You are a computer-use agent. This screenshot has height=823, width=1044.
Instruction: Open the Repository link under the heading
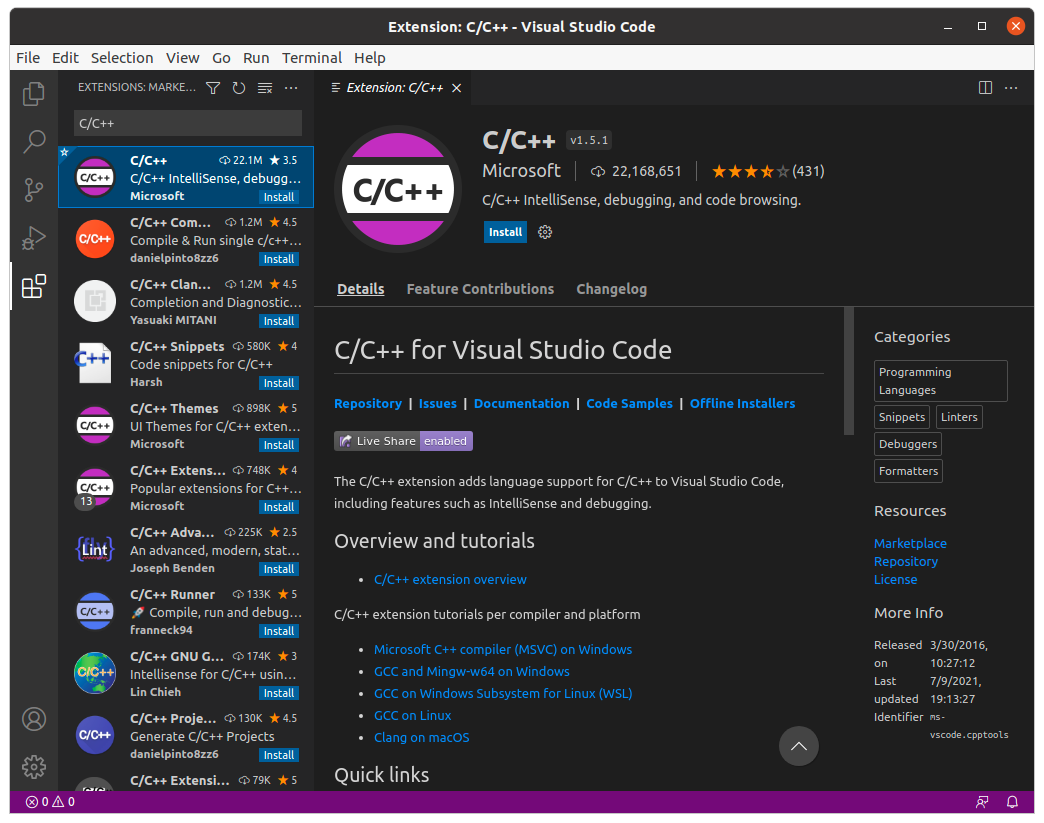(x=368, y=404)
